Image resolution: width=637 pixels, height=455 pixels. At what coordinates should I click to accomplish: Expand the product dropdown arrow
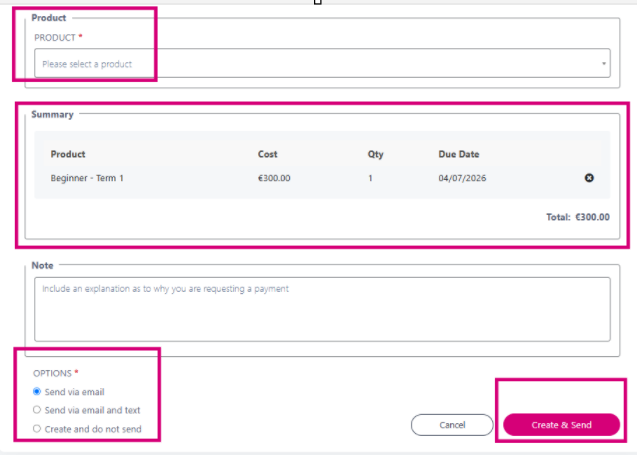click(x=604, y=63)
